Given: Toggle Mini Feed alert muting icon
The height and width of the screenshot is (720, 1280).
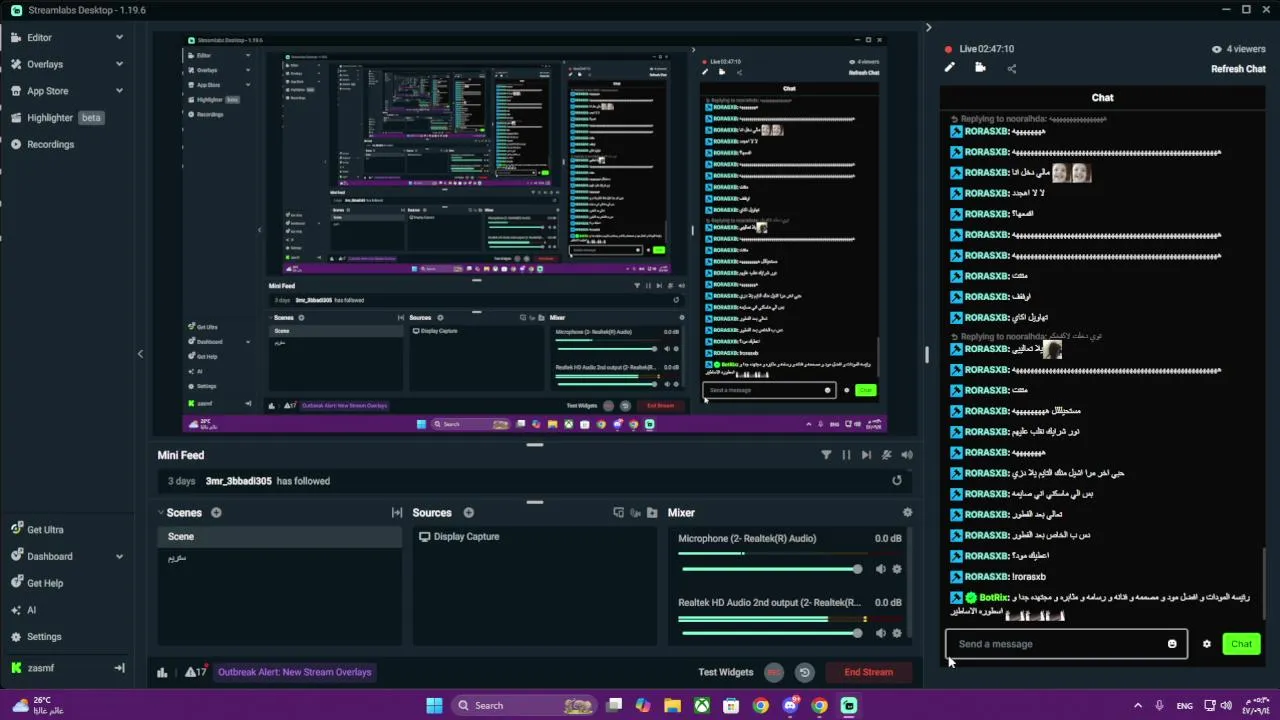Looking at the screenshot, I should coord(886,455).
